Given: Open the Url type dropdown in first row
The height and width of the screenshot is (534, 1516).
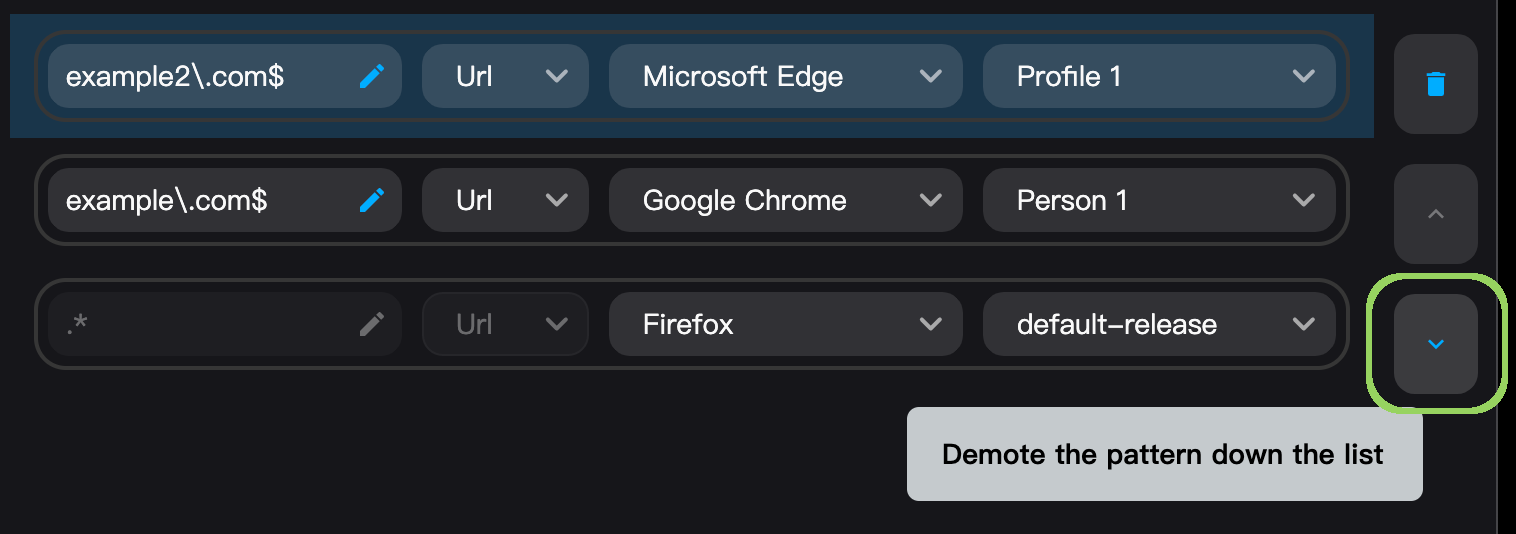Looking at the screenshot, I should [x=505, y=76].
